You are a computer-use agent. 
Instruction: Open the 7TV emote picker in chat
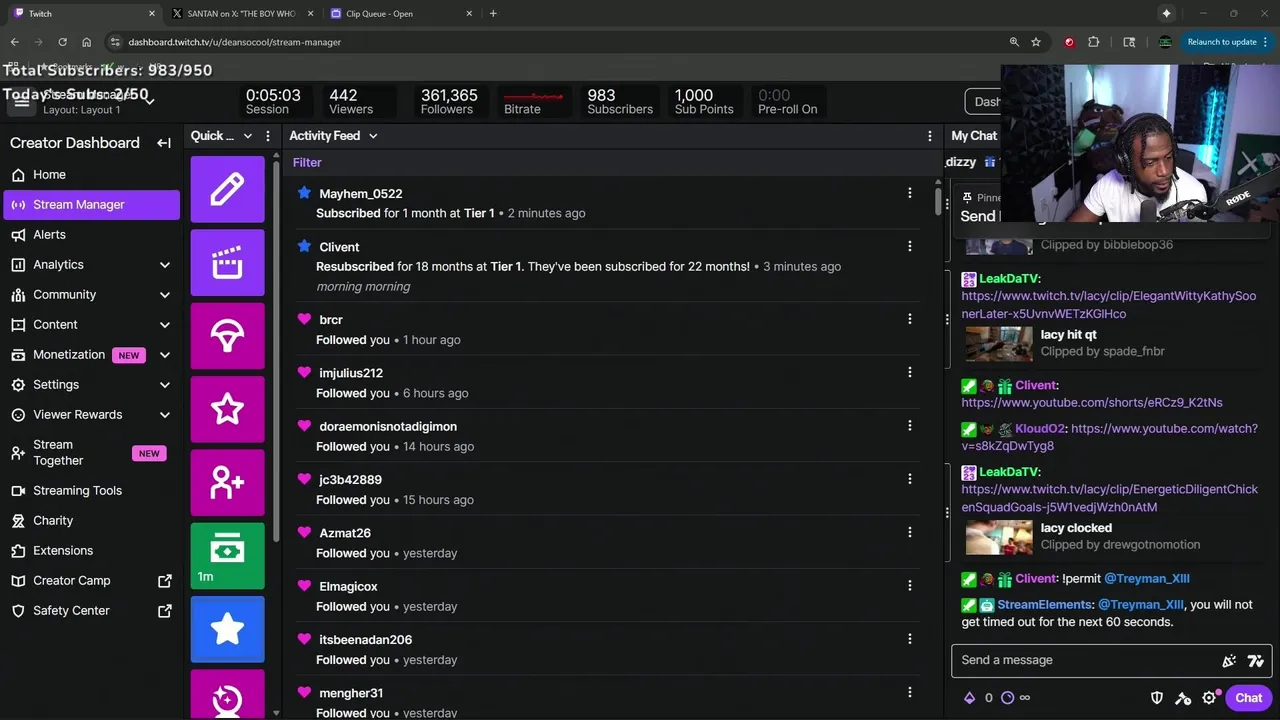point(1255,660)
